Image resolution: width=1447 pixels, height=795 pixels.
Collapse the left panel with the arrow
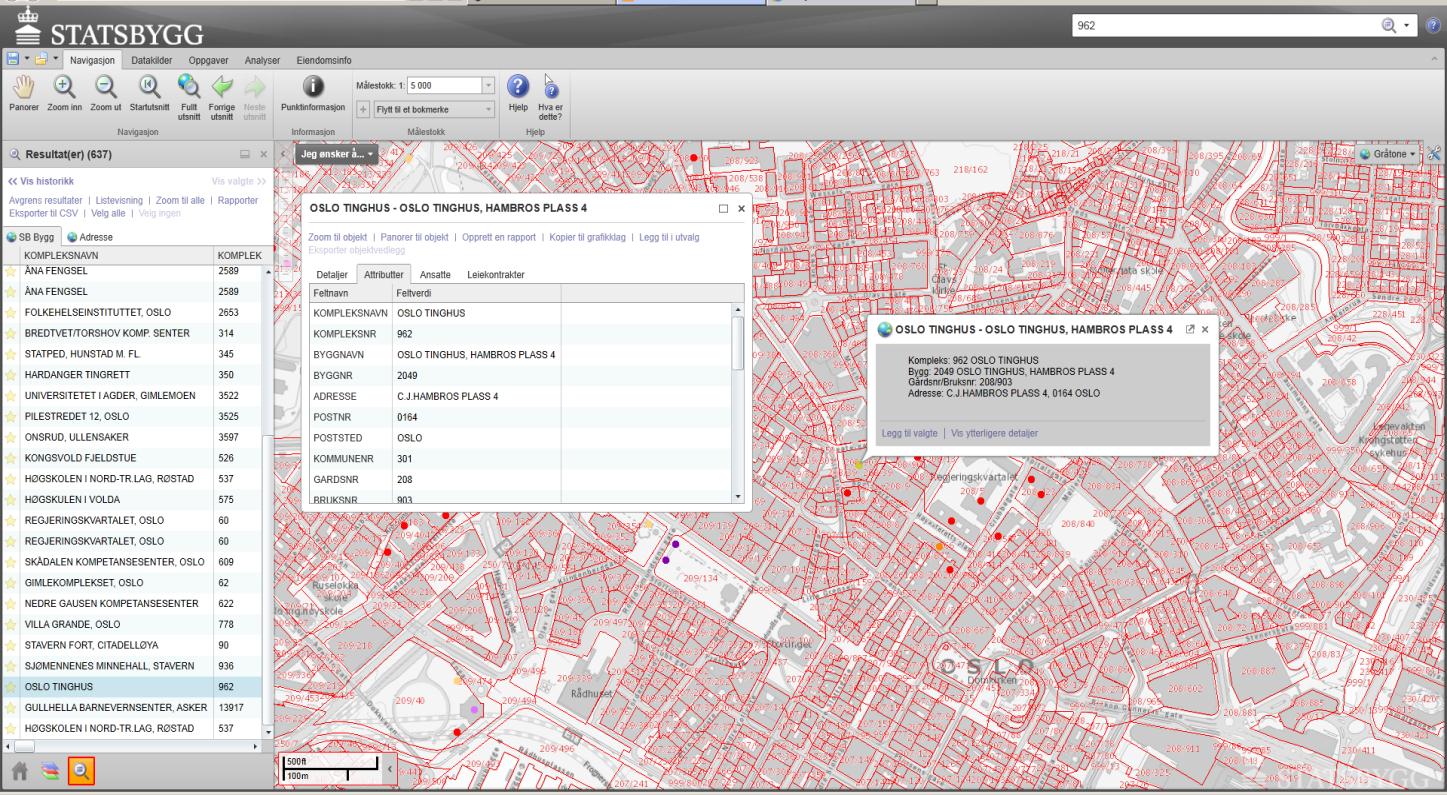coord(284,154)
